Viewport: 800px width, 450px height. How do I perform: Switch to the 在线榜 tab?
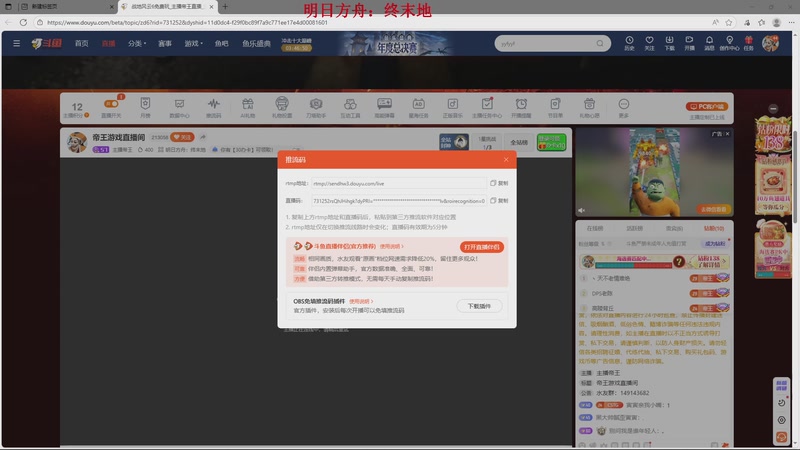(595, 228)
